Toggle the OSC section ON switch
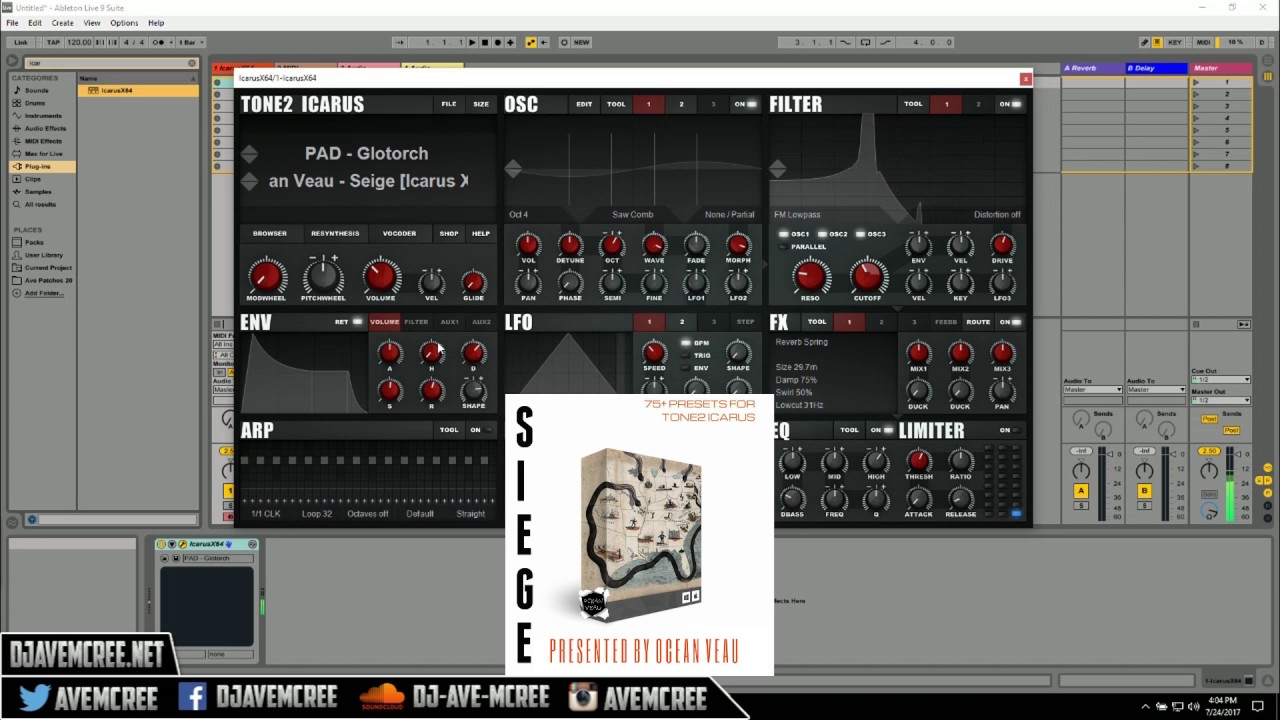Viewport: 1280px width, 720px height. point(746,104)
